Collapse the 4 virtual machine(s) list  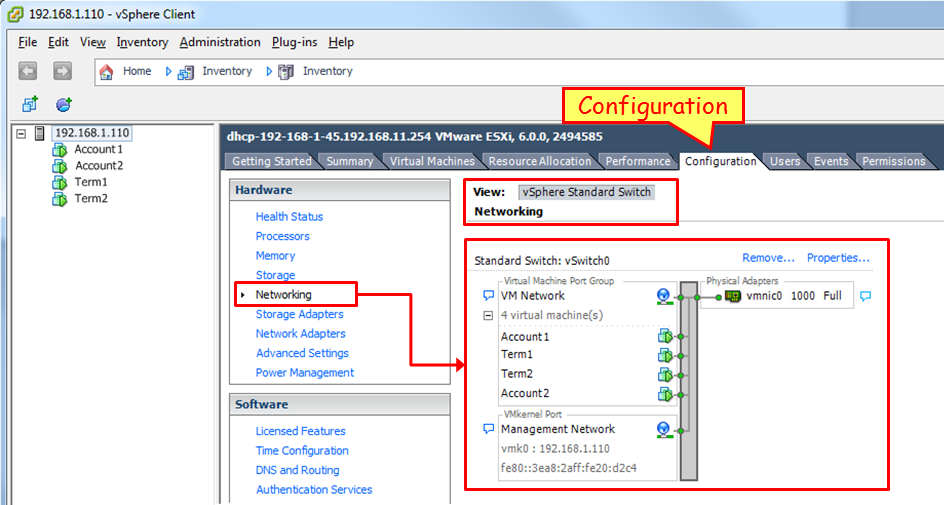488,315
